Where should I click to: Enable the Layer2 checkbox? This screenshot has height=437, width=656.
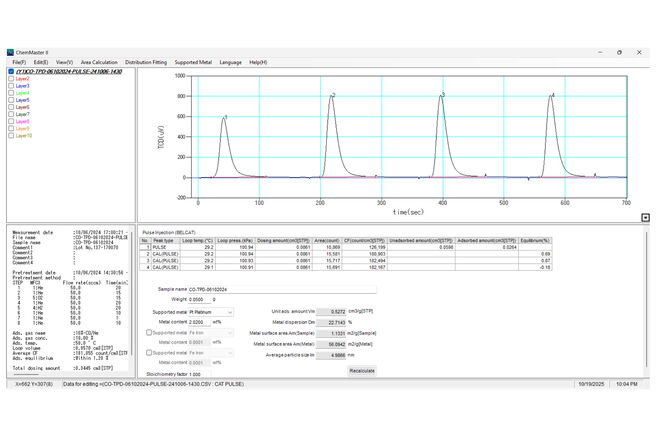(x=11, y=79)
